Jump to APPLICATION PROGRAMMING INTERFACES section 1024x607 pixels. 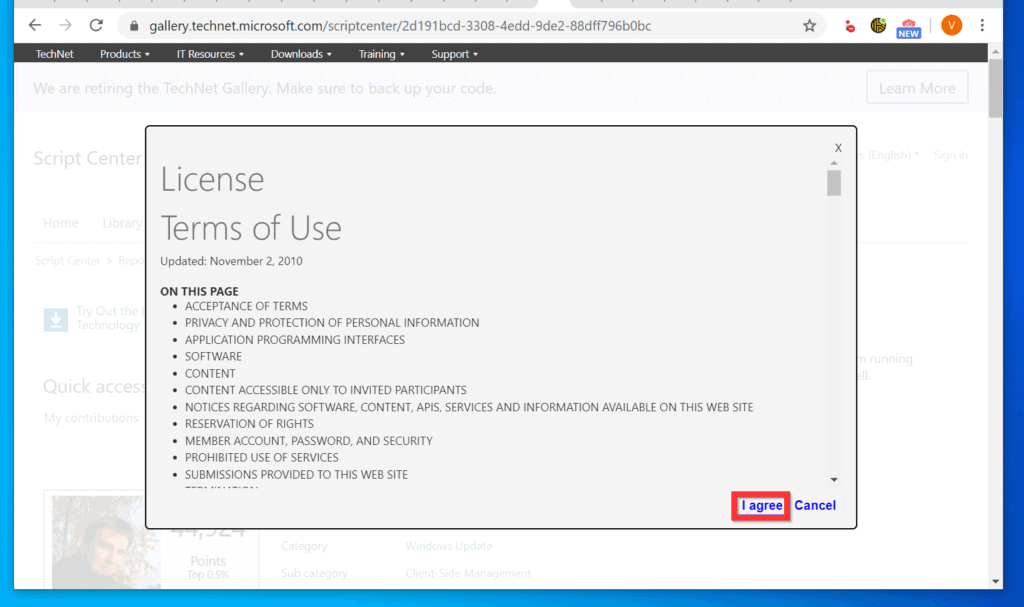point(295,340)
